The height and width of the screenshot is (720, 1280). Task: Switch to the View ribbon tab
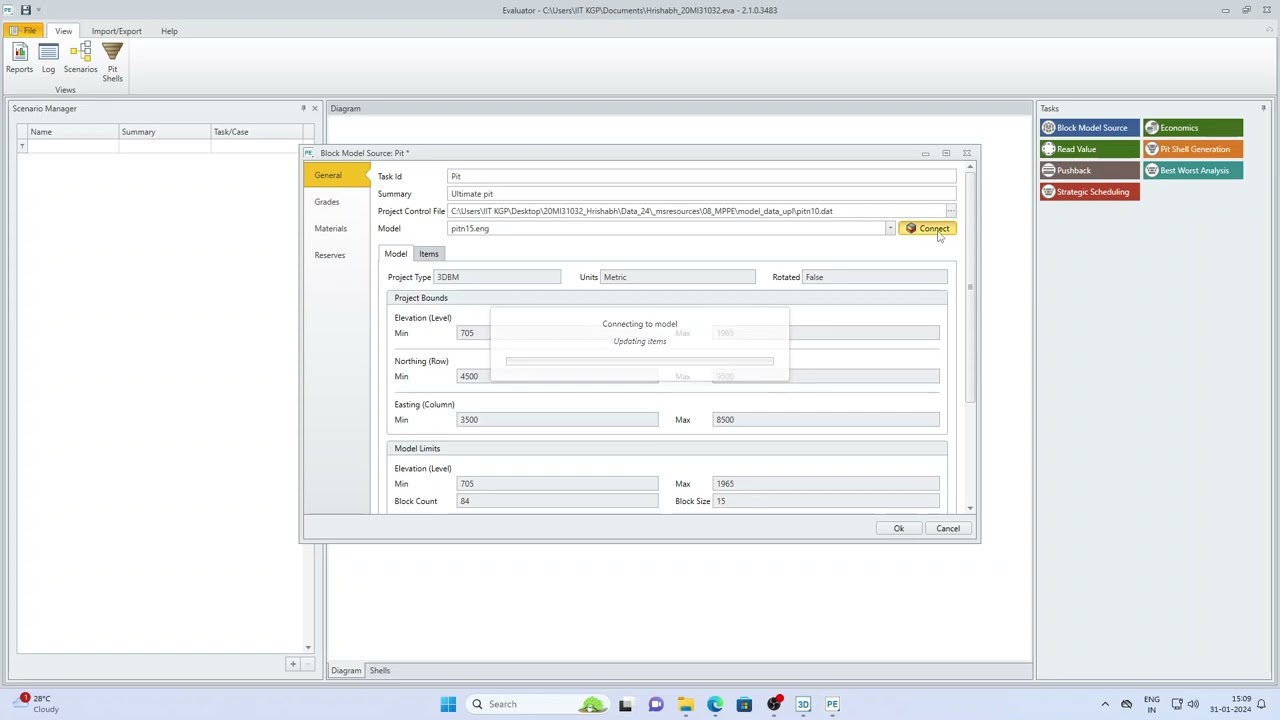tap(63, 31)
